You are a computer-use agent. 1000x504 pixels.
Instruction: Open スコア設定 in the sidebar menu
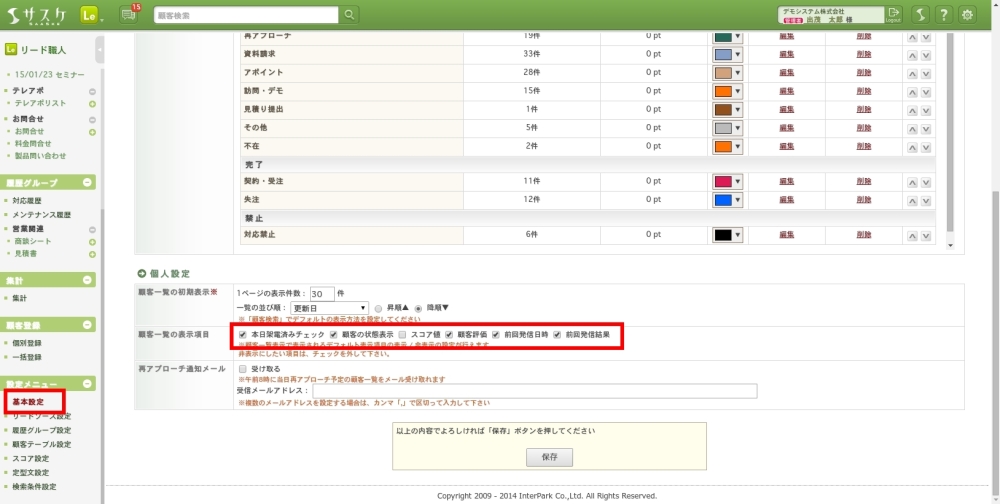pyautogui.click(x=31, y=458)
